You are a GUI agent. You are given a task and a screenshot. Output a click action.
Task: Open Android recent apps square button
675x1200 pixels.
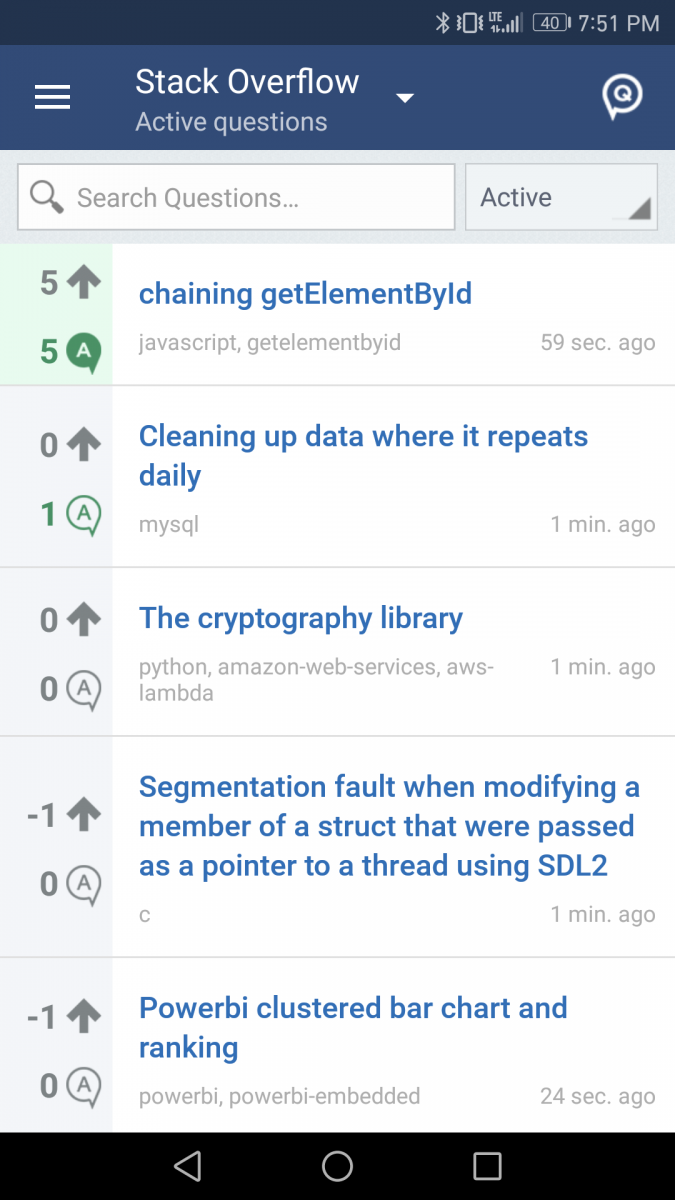[487, 1166]
